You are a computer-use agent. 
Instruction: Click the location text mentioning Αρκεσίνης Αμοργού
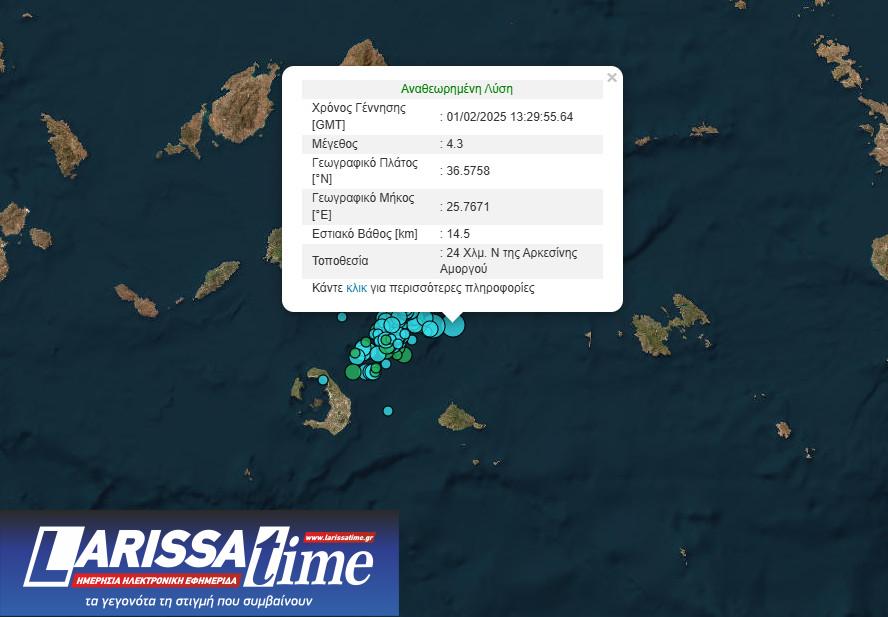pyautogui.click(x=512, y=261)
